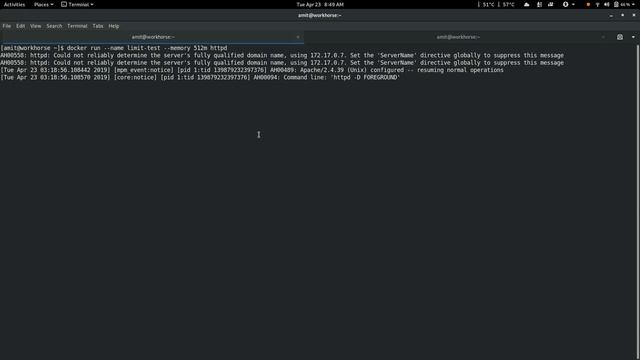Expand the Places dropdown in top bar
640x360 pixels.
coord(43,4)
